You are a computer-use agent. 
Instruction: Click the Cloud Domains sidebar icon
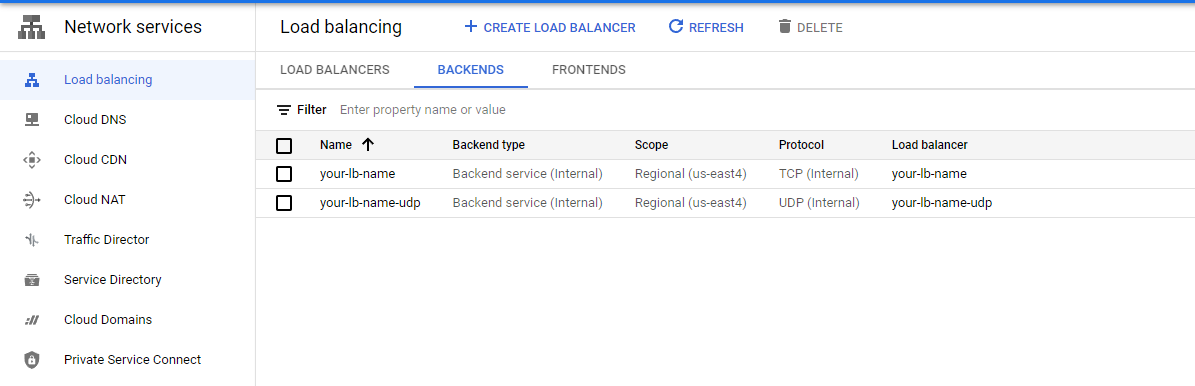31,320
